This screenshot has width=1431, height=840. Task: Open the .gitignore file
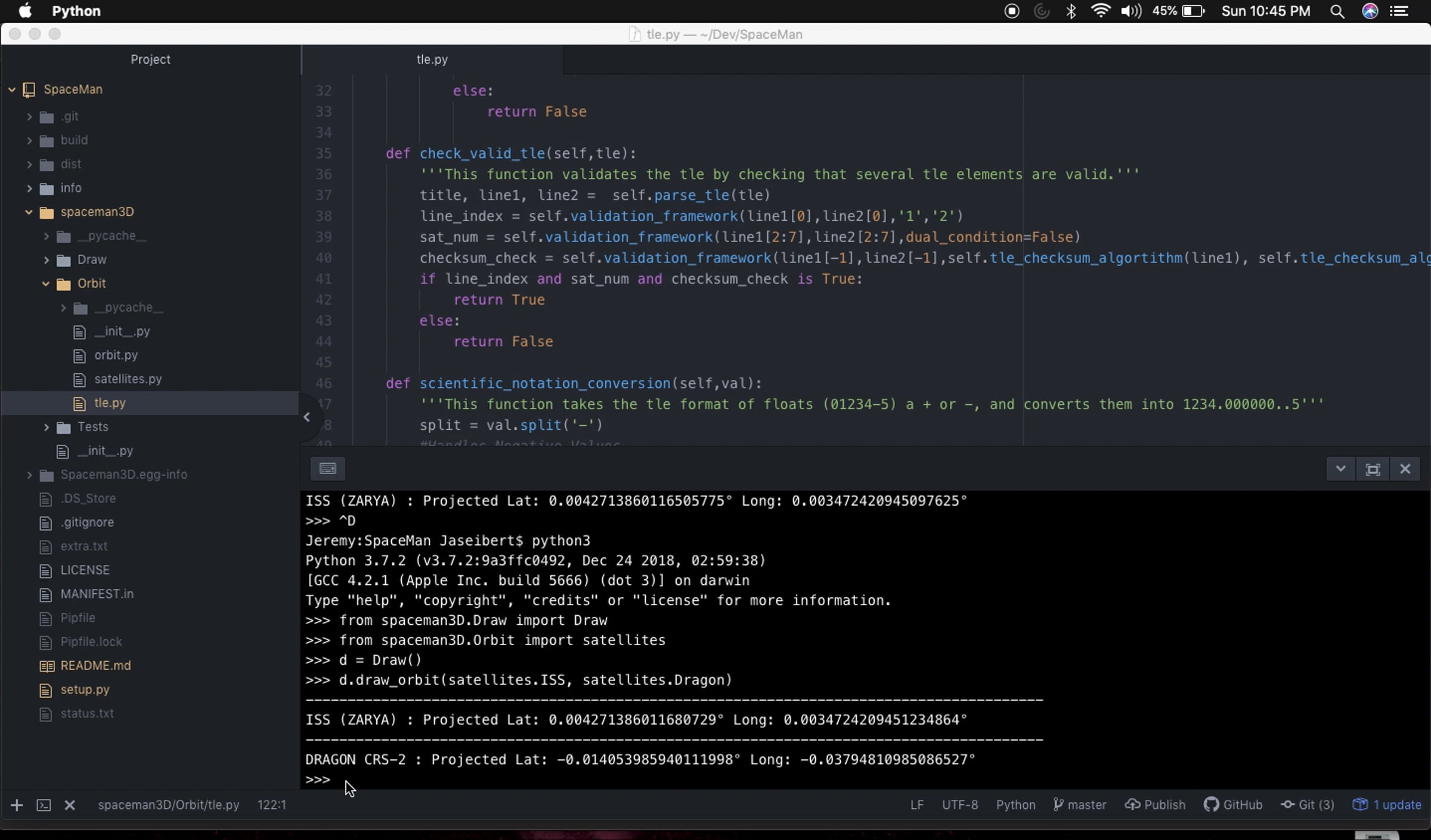[87, 522]
